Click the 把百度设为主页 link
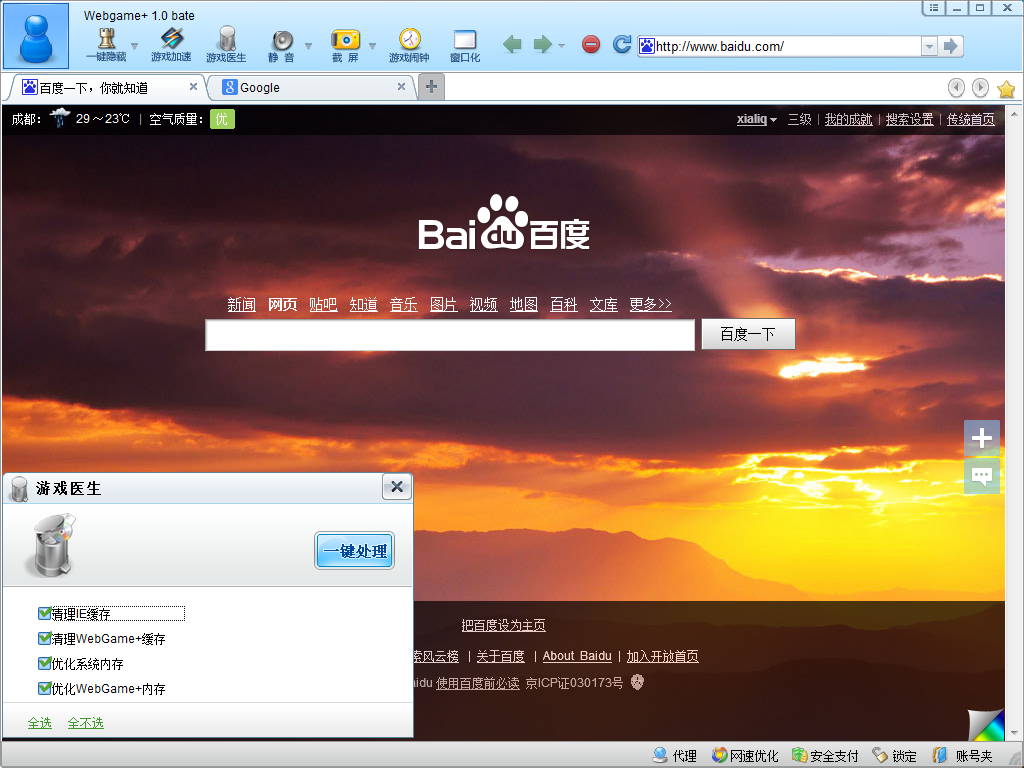The height and width of the screenshot is (768, 1024). [504, 626]
